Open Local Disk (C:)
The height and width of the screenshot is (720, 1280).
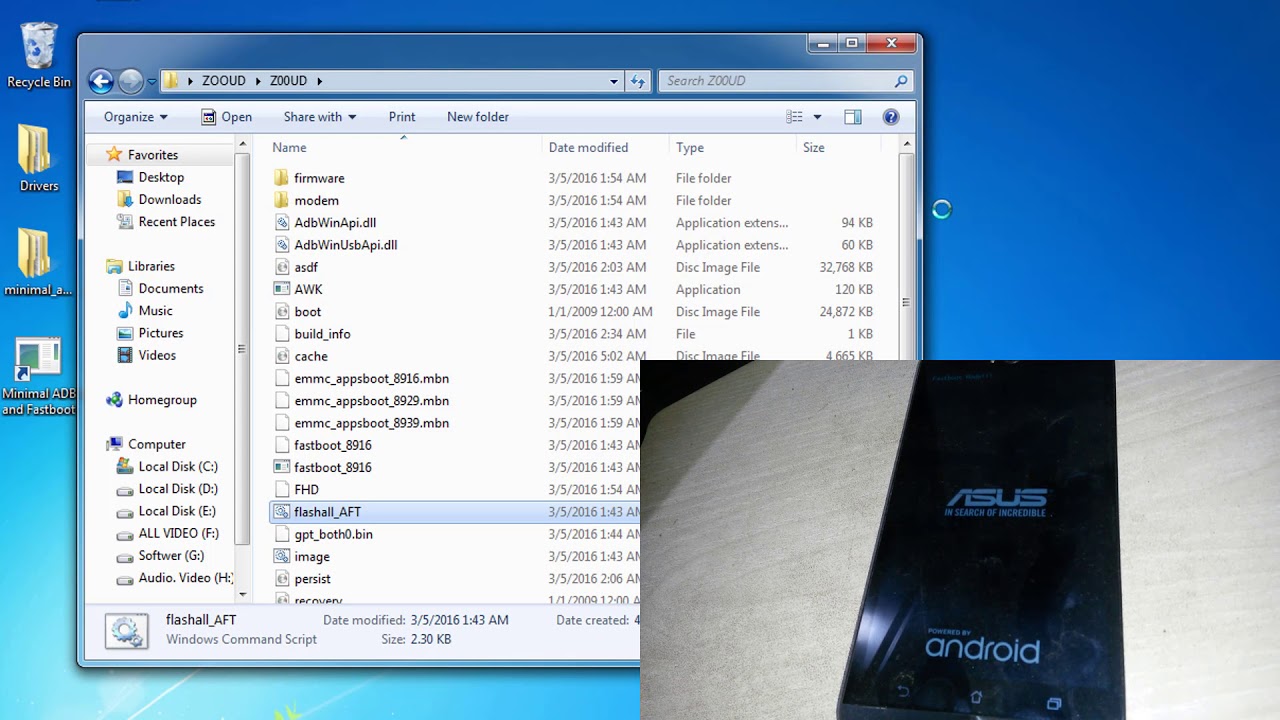pos(167,466)
